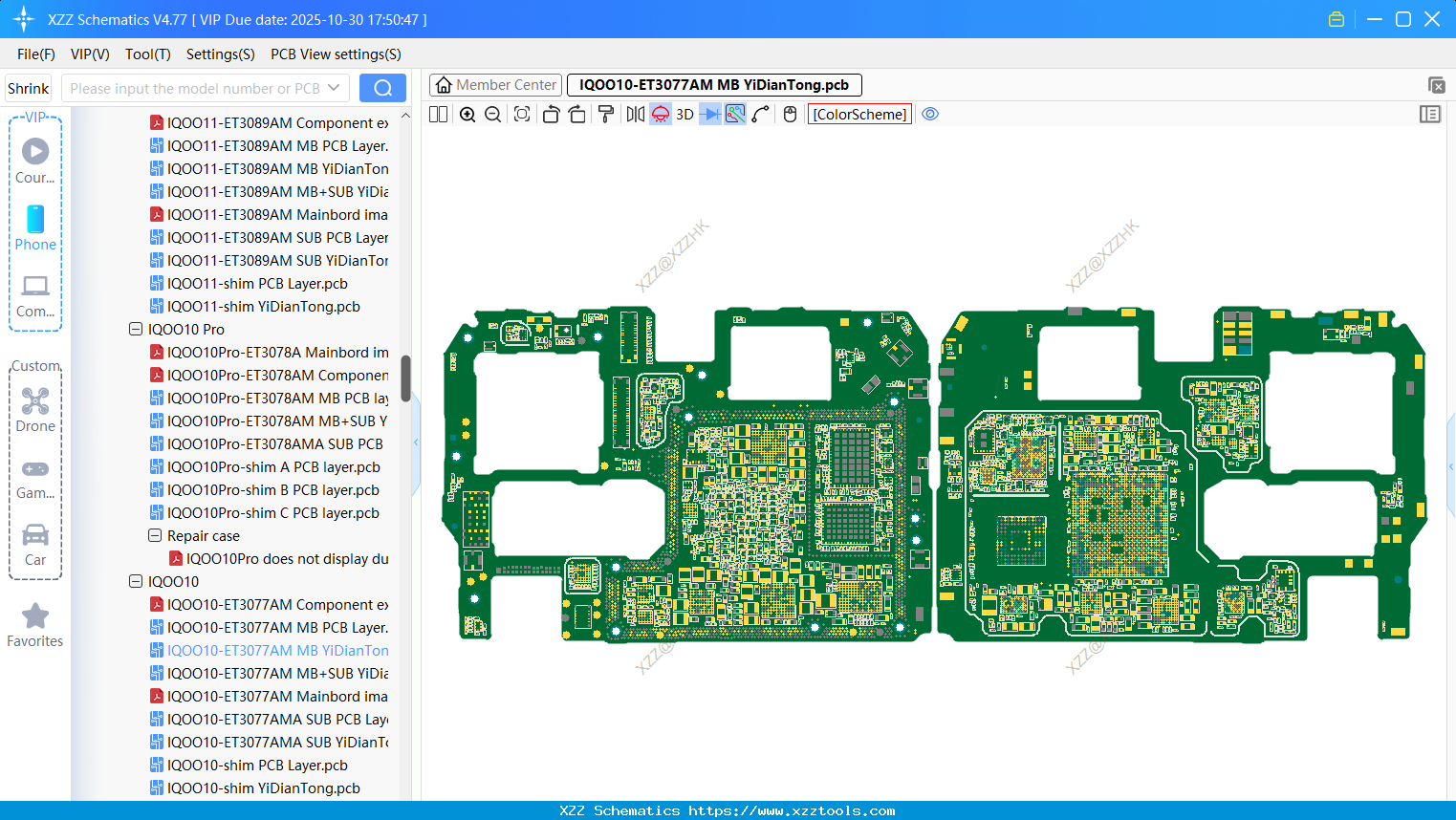Viewport: 1456px width, 820px height.
Task: Switch to 3D view
Action: tap(685, 115)
